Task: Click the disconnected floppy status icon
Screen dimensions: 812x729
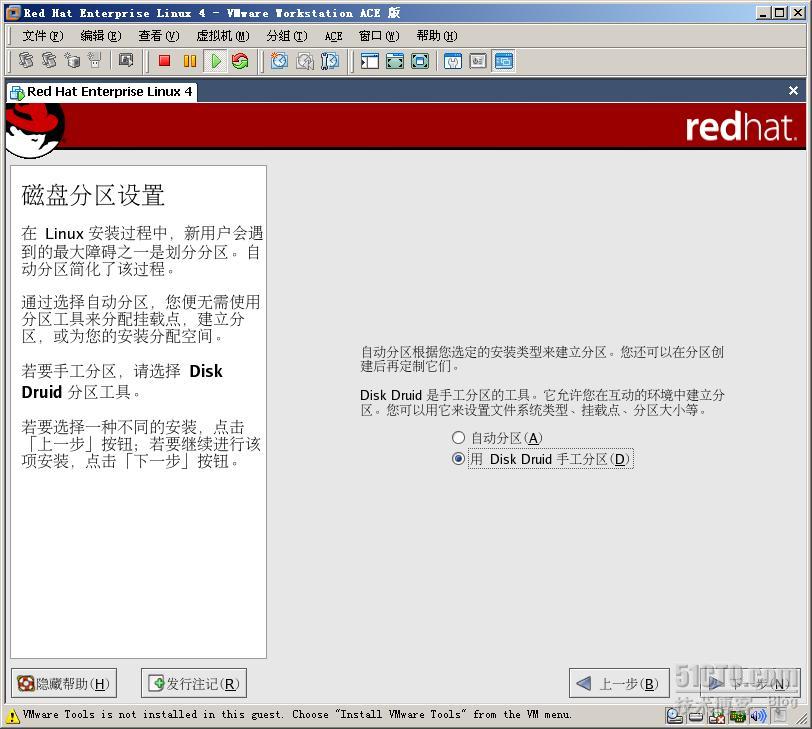Action: pyautogui.click(x=717, y=716)
